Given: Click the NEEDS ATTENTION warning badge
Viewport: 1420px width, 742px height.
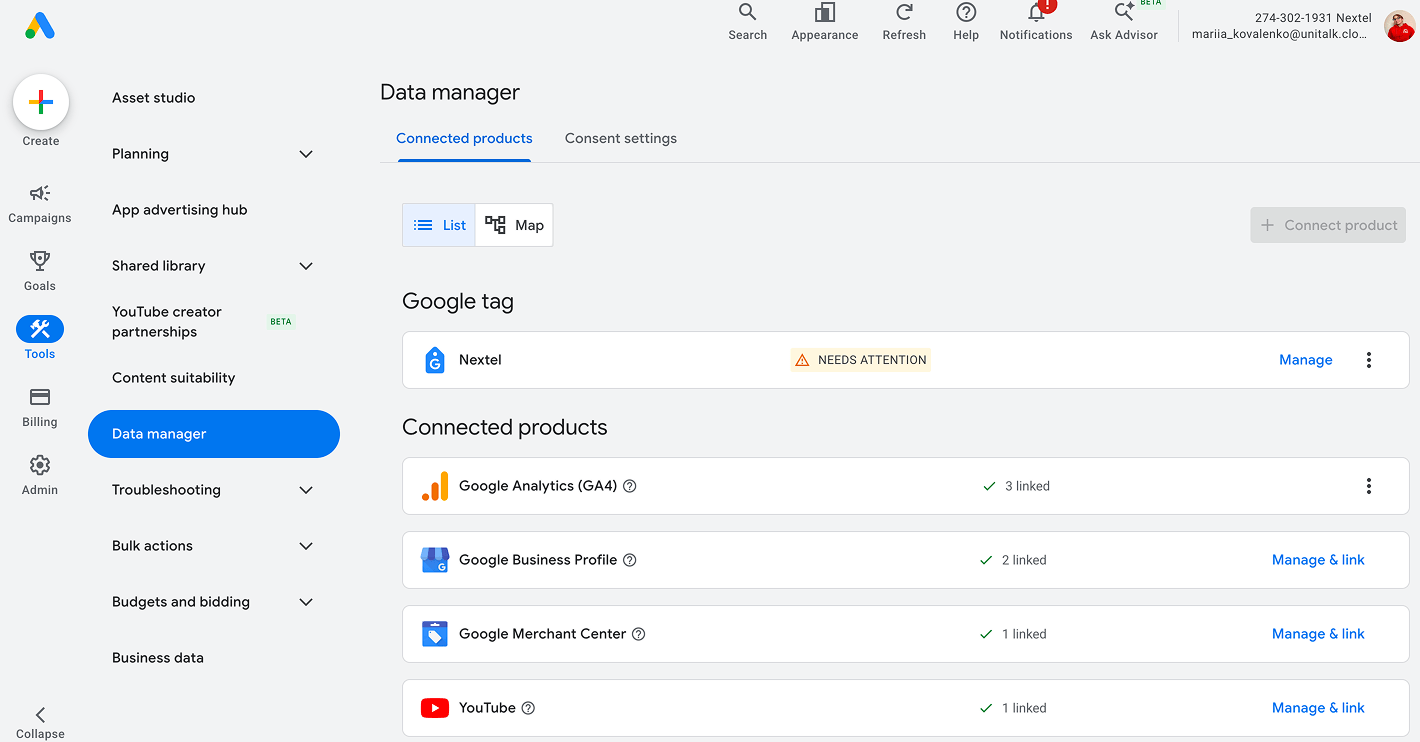Looking at the screenshot, I should point(861,360).
